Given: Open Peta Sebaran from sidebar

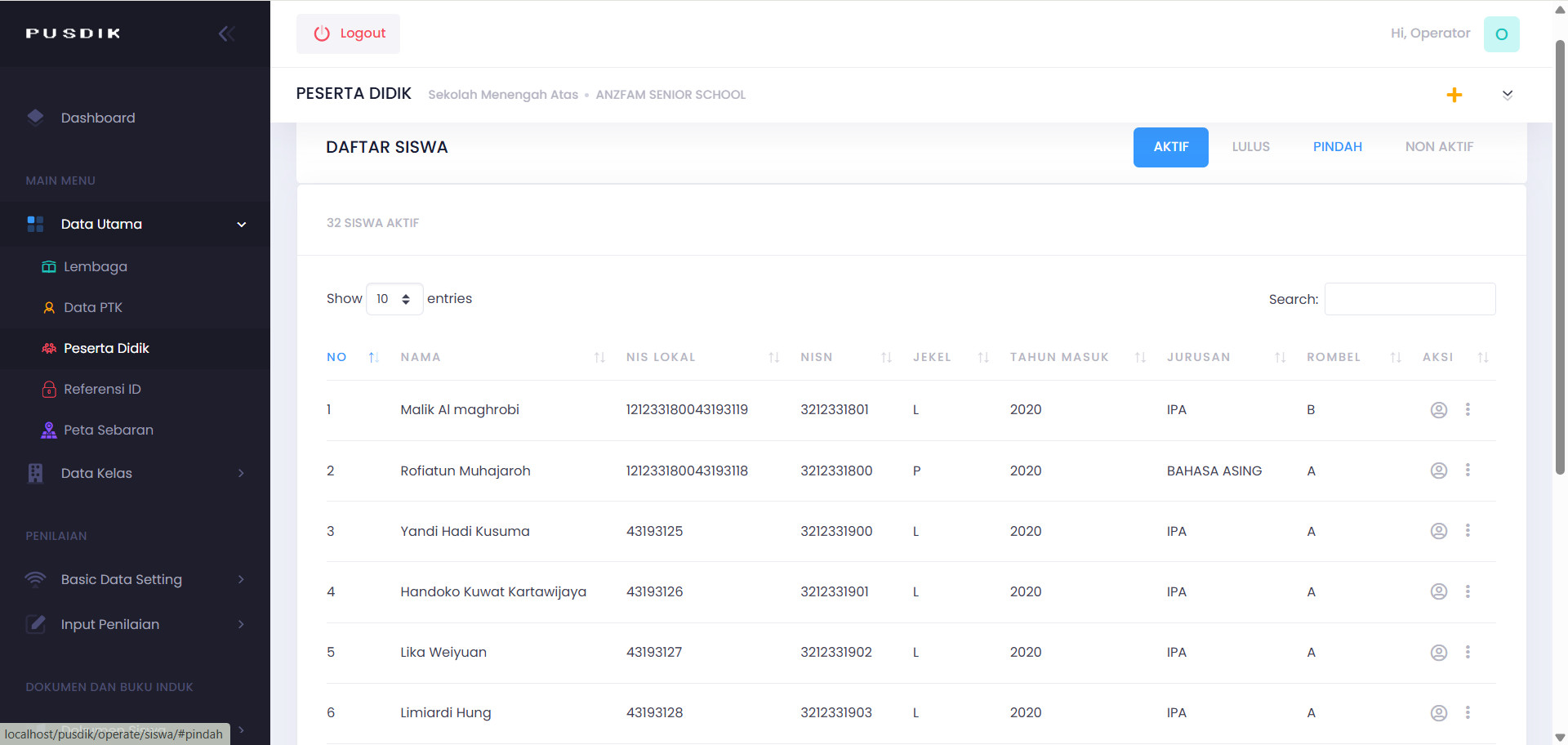Looking at the screenshot, I should point(108,430).
